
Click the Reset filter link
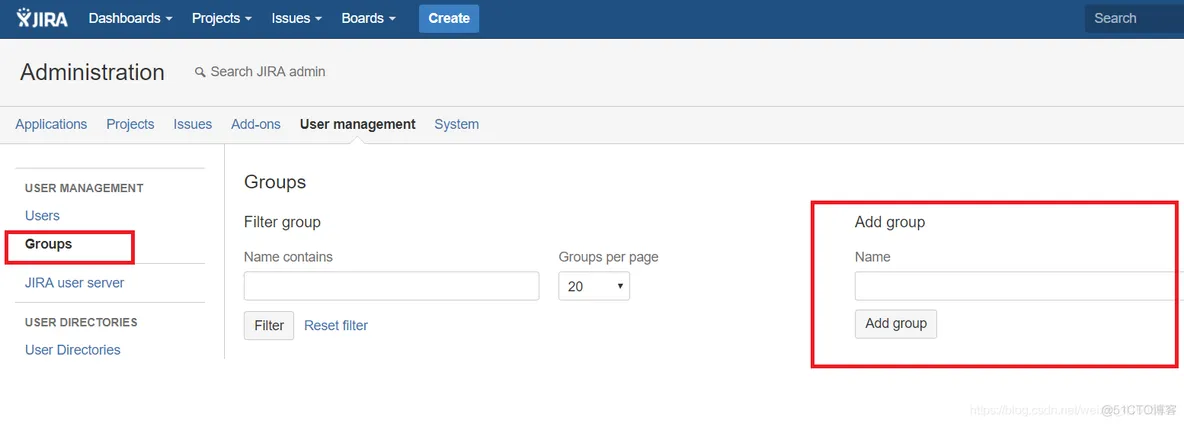point(336,326)
